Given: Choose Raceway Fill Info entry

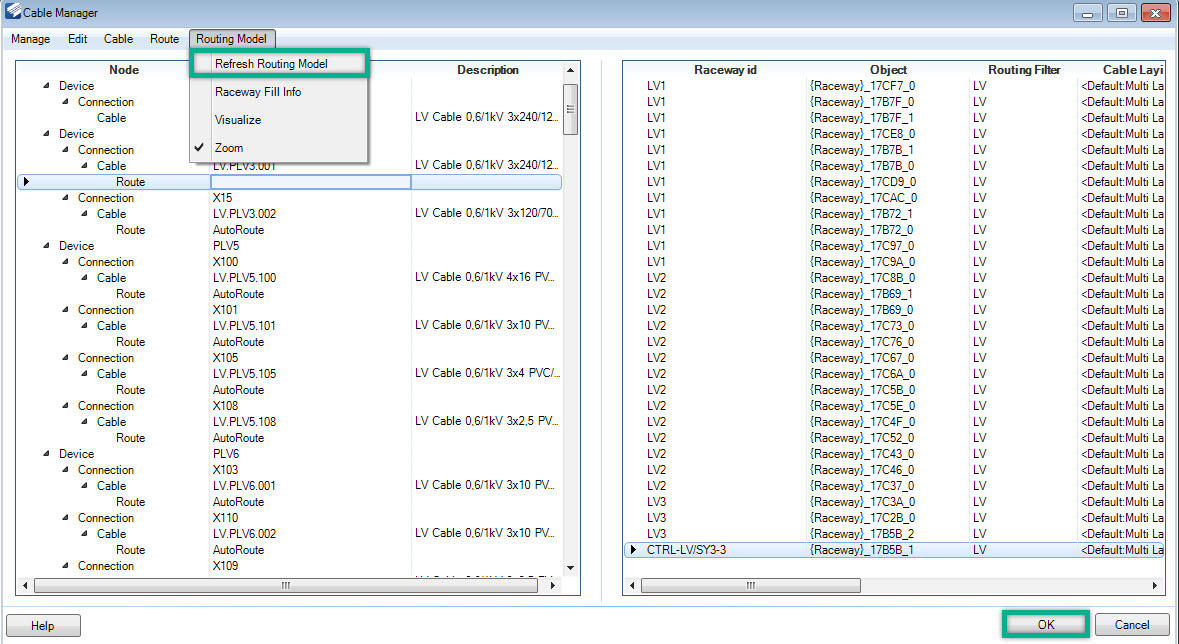Looking at the screenshot, I should point(258,92).
